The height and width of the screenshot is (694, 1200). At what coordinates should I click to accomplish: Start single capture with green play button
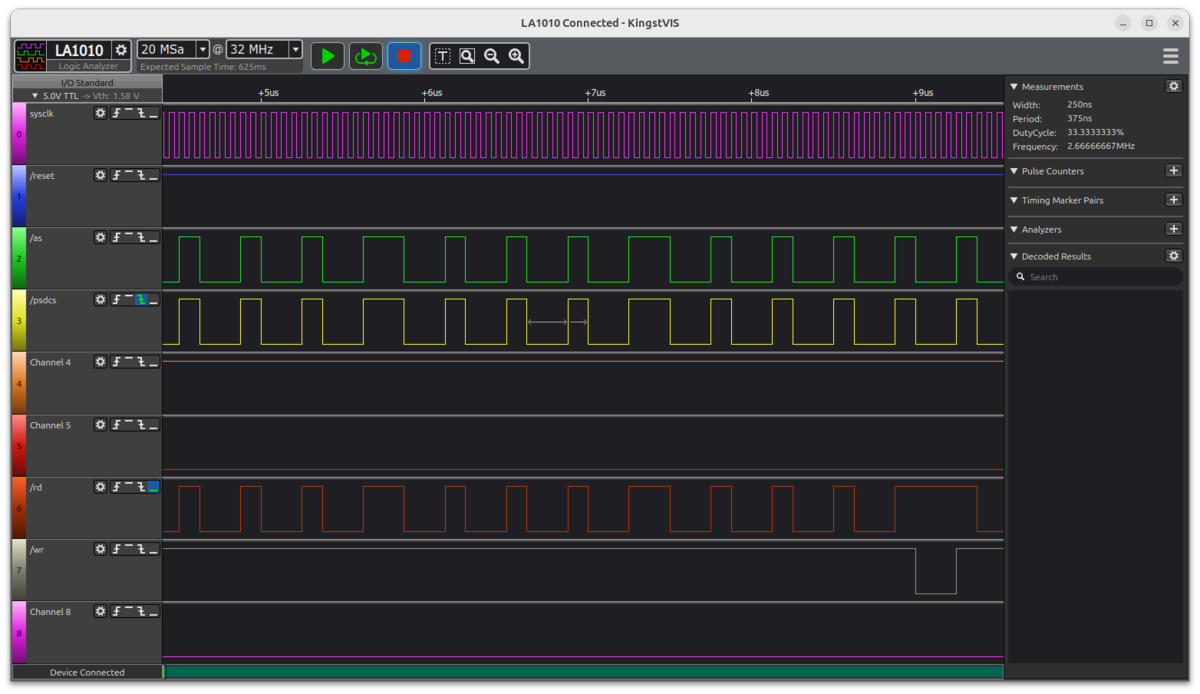[x=328, y=56]
